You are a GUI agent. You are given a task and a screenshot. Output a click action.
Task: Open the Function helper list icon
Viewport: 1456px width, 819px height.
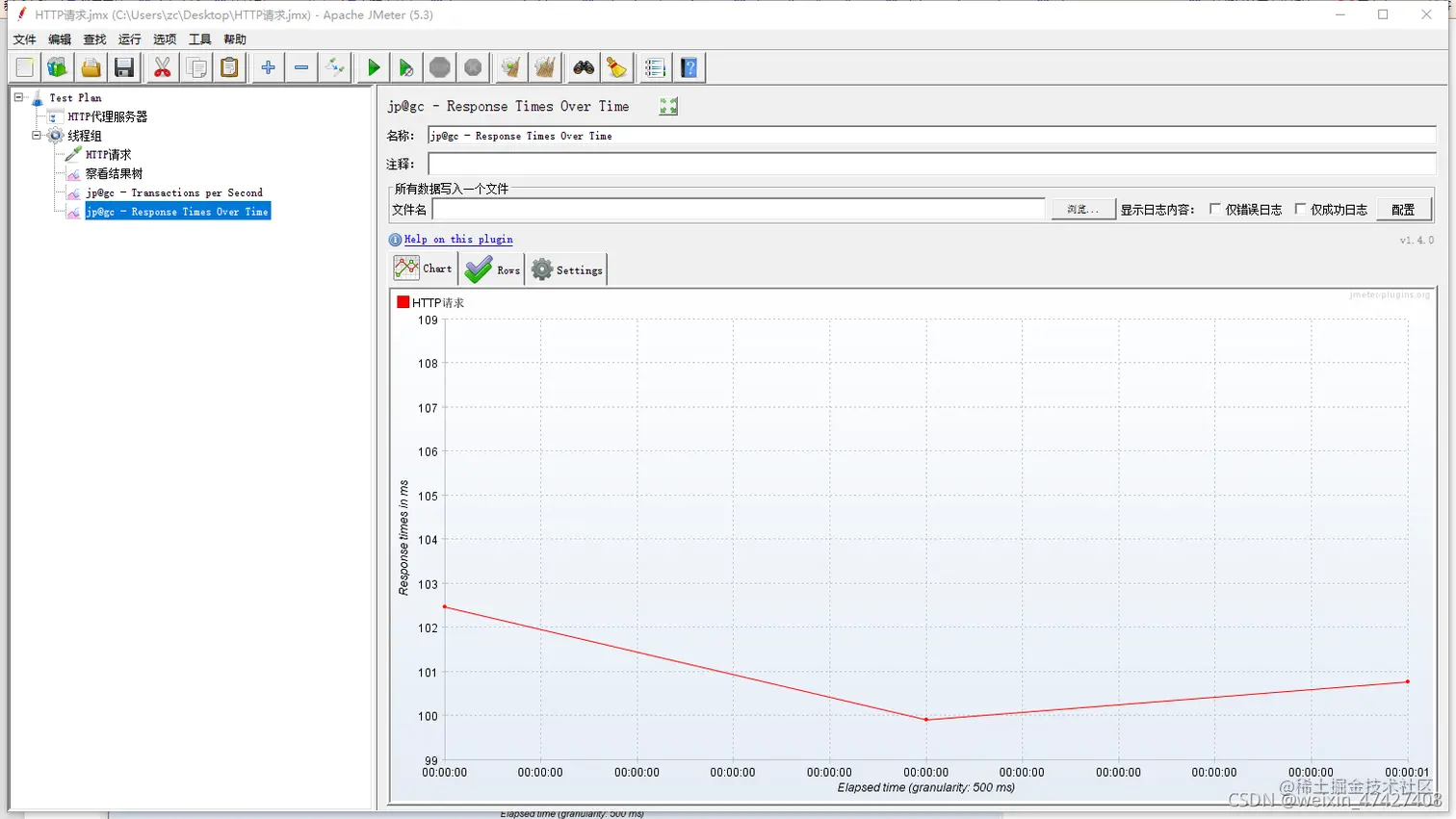[655, 67]
